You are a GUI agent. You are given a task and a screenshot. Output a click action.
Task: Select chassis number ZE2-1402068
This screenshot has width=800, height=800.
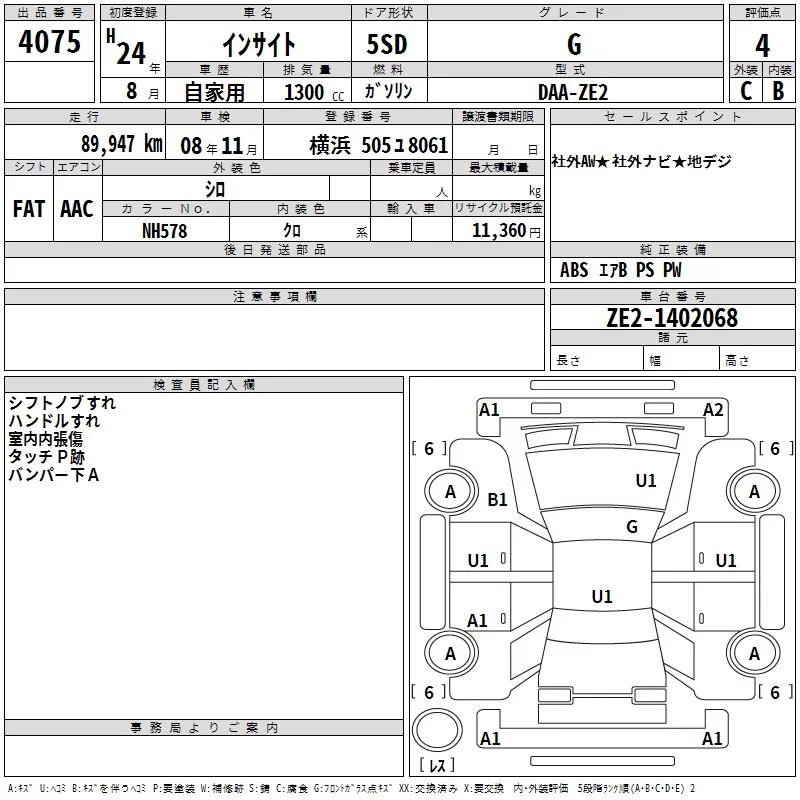[672, 318]
